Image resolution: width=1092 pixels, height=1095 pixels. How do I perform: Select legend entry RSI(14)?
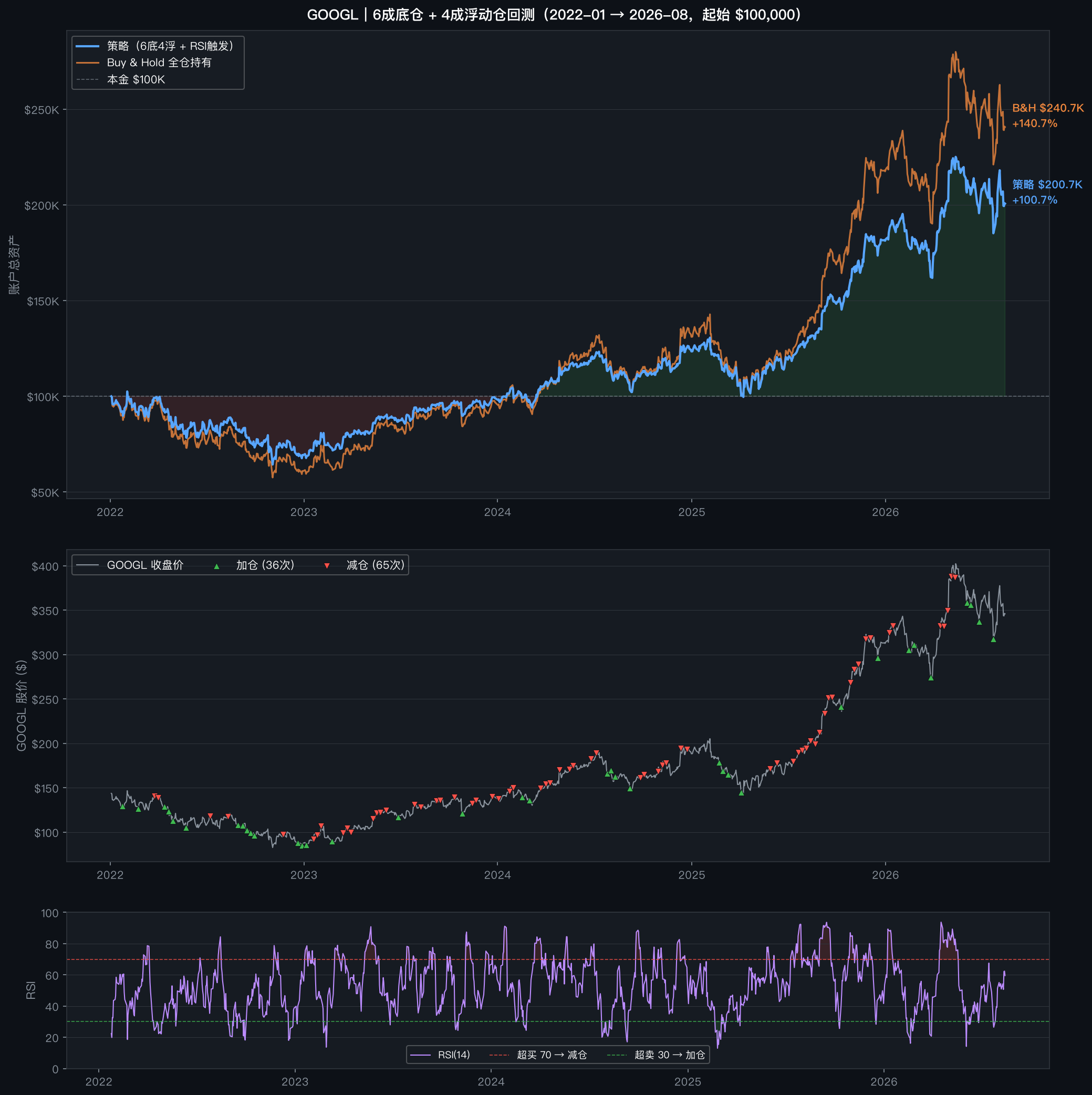tap(454, 1055)
